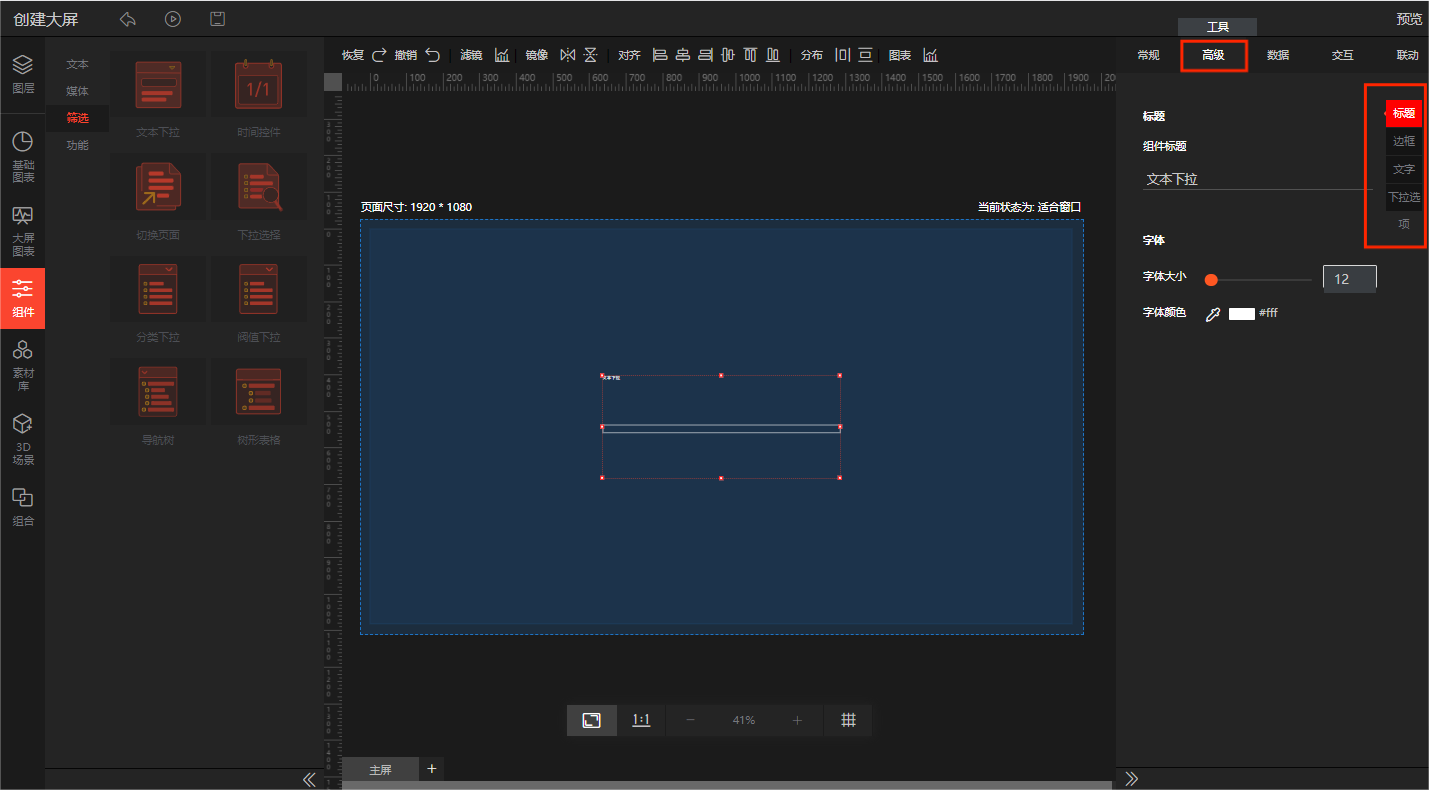Select the 组件 sidebar panel
1429x790 pixels.
[23, 298]
